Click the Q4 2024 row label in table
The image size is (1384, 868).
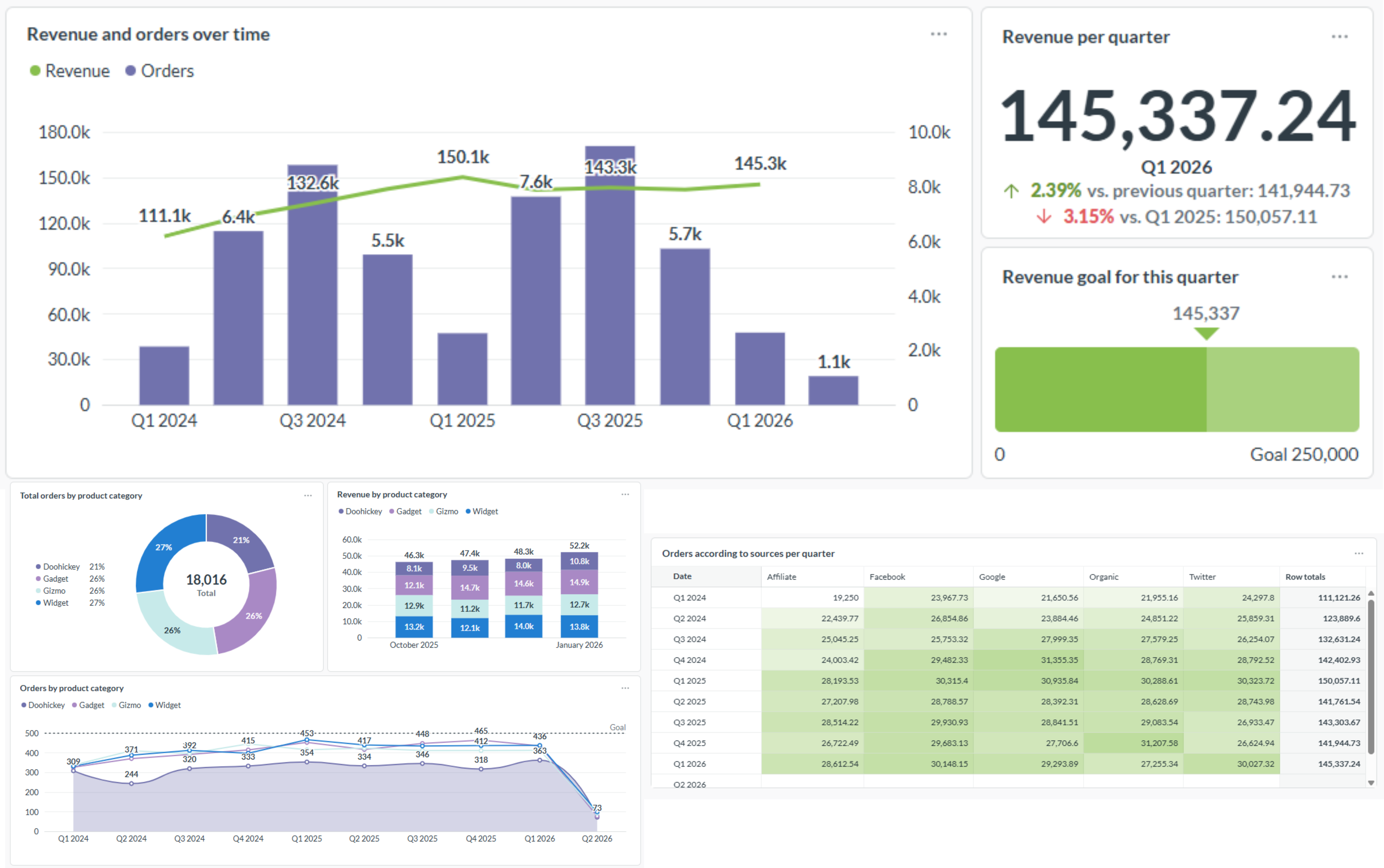[690, 660]
